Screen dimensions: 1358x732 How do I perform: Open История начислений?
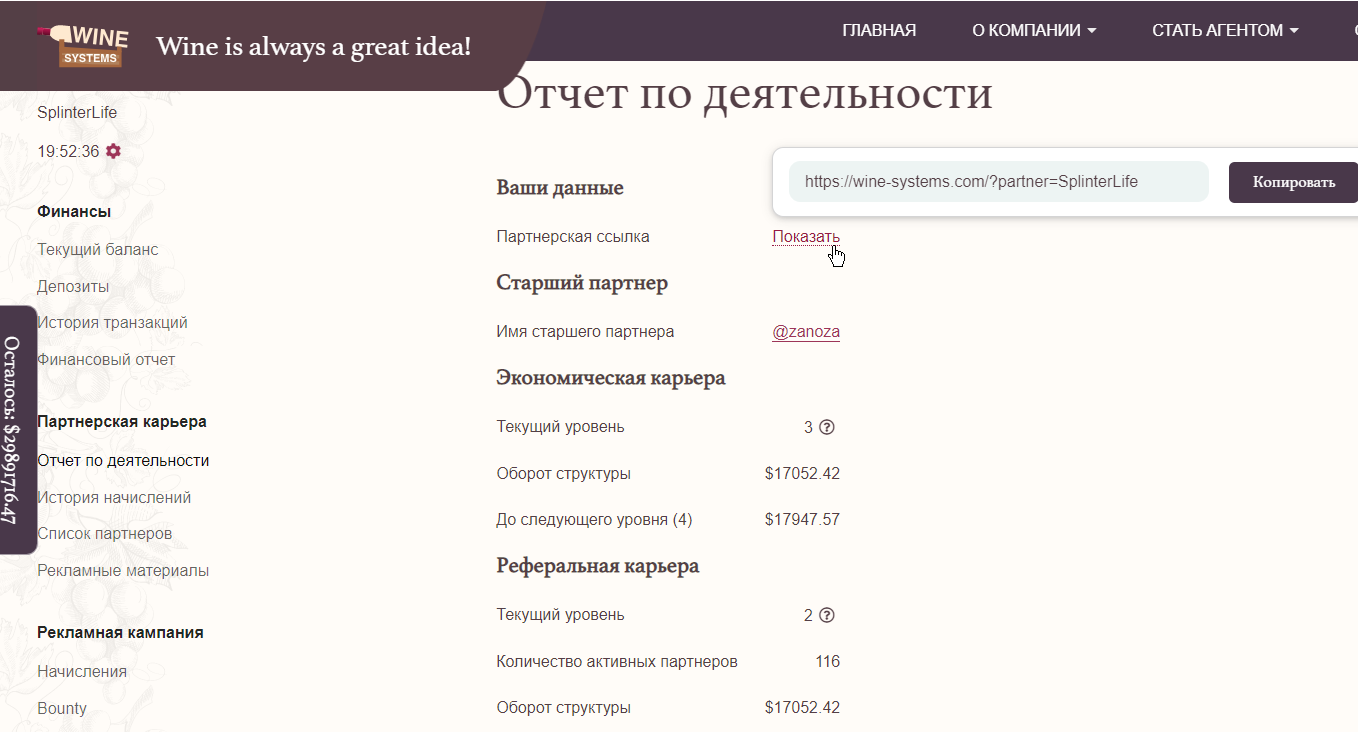[114, 498]
